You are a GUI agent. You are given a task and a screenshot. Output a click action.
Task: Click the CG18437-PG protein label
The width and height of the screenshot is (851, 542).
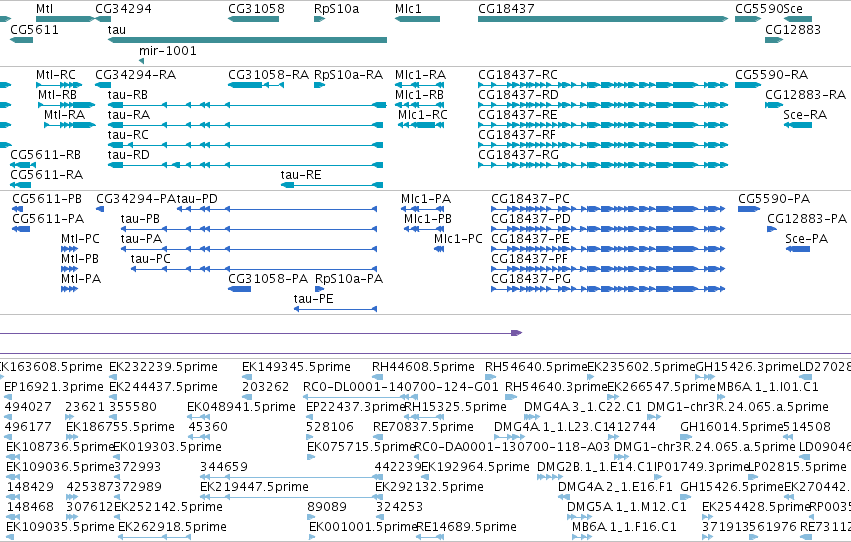point(531,278)
